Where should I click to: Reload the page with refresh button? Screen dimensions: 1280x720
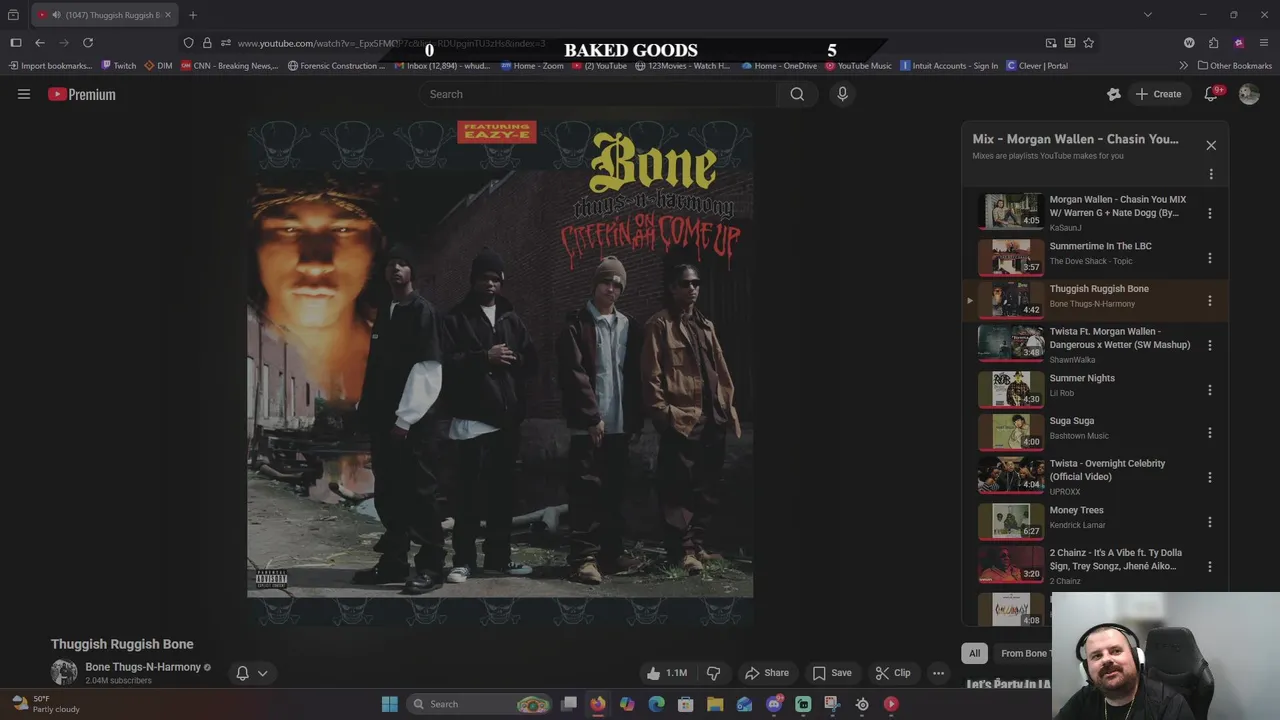coord(88,43)
